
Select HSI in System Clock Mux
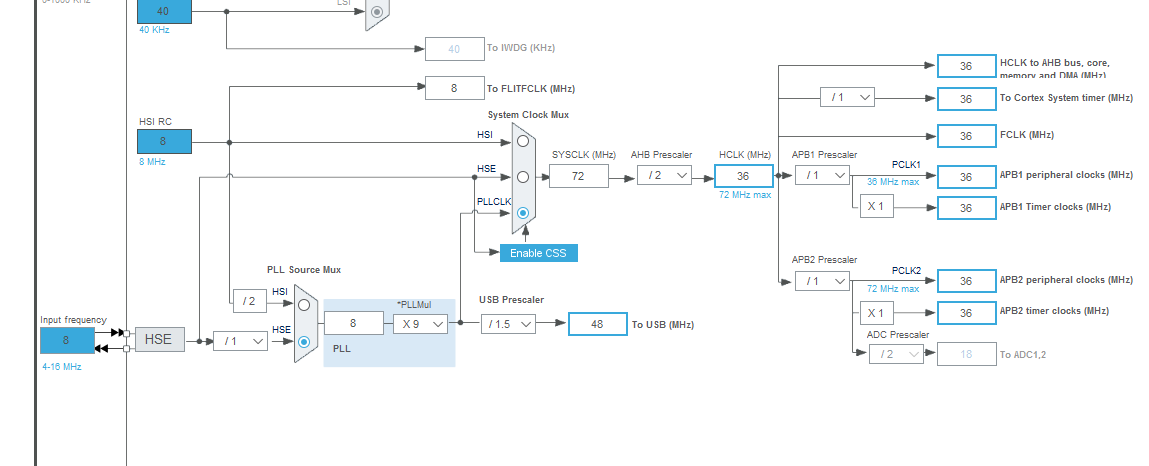point(522,141)
